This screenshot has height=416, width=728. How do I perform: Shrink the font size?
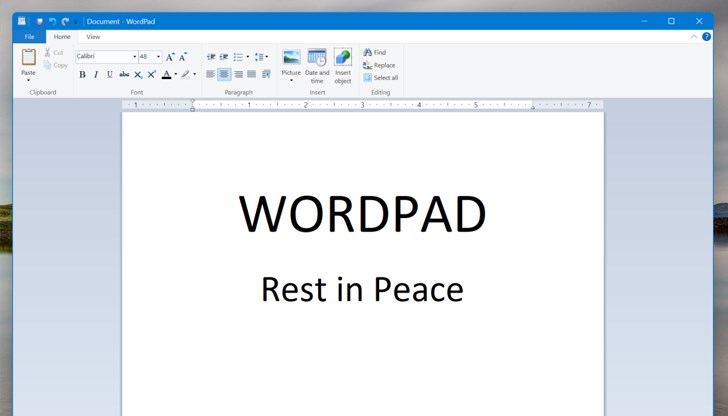click(x=183, y=57)
